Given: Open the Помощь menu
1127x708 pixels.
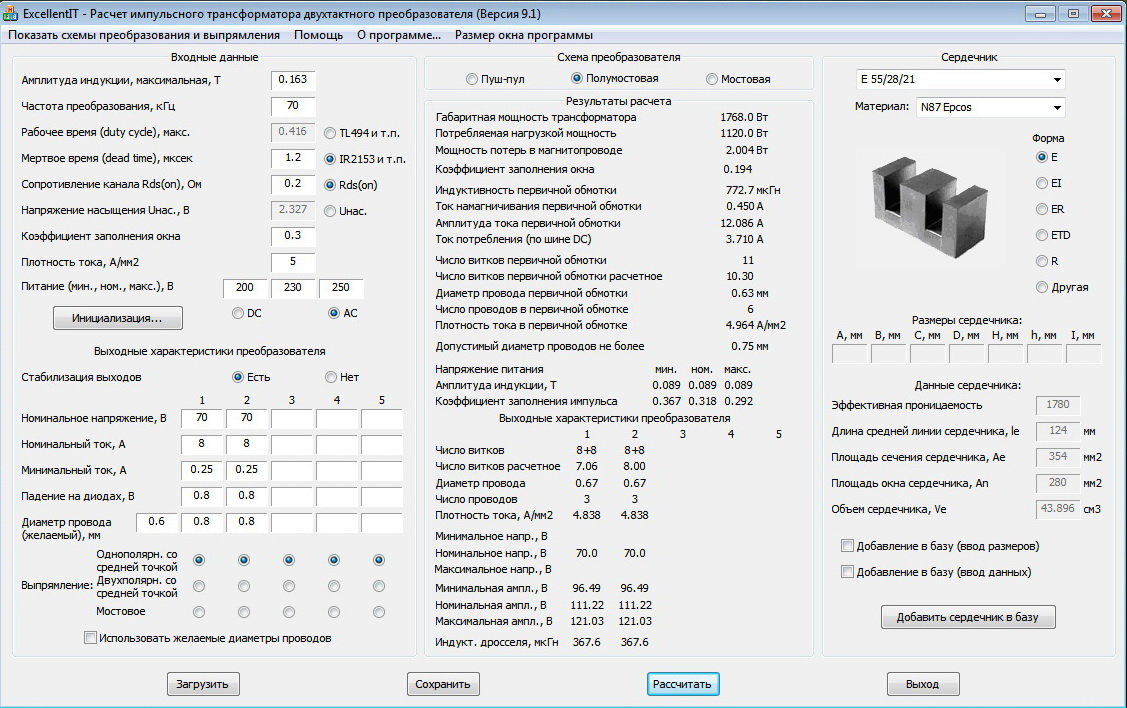Looking at the screenshot, I should coord(318,34).
